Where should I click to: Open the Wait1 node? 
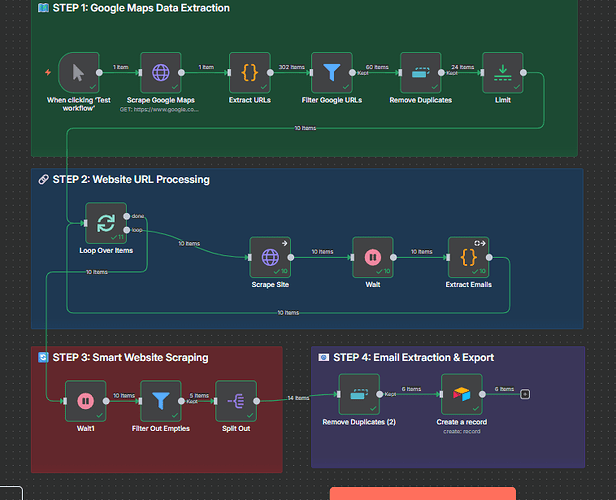click(x=86, y=401)
